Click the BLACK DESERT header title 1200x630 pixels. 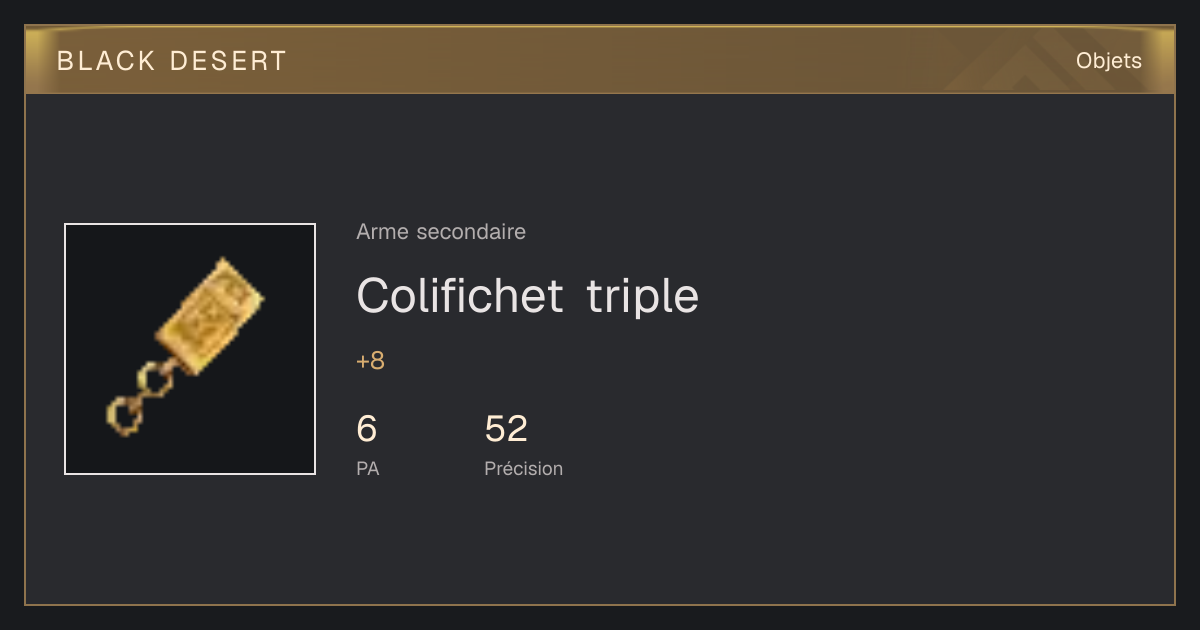point(172,61)
